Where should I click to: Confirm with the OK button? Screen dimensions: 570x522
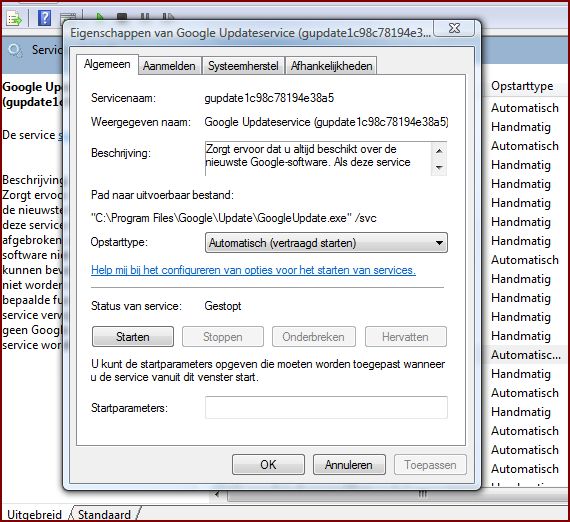[x=268, y=465]
